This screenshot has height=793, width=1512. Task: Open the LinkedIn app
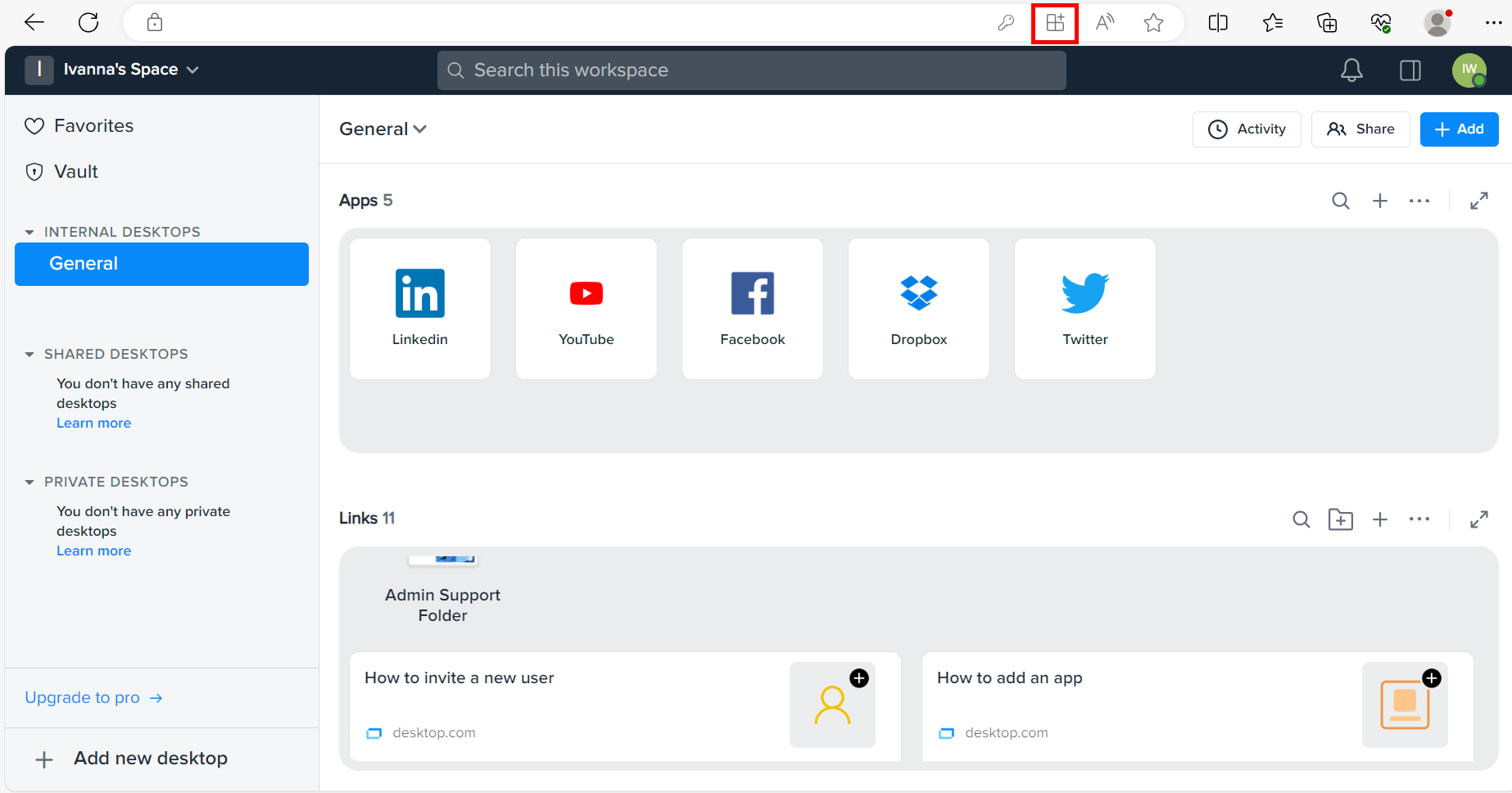(x=419, y=309)
